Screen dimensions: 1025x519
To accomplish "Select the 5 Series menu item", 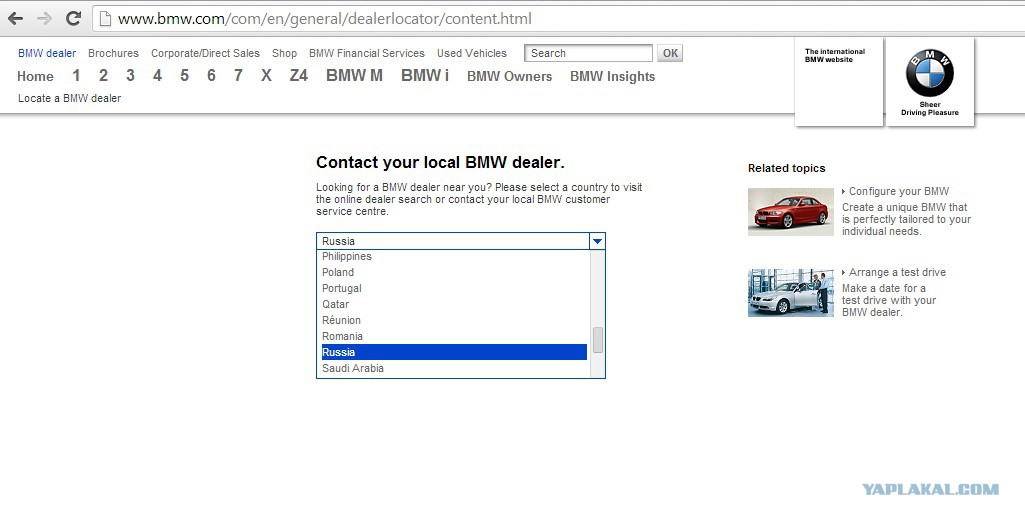I will 184,76.
